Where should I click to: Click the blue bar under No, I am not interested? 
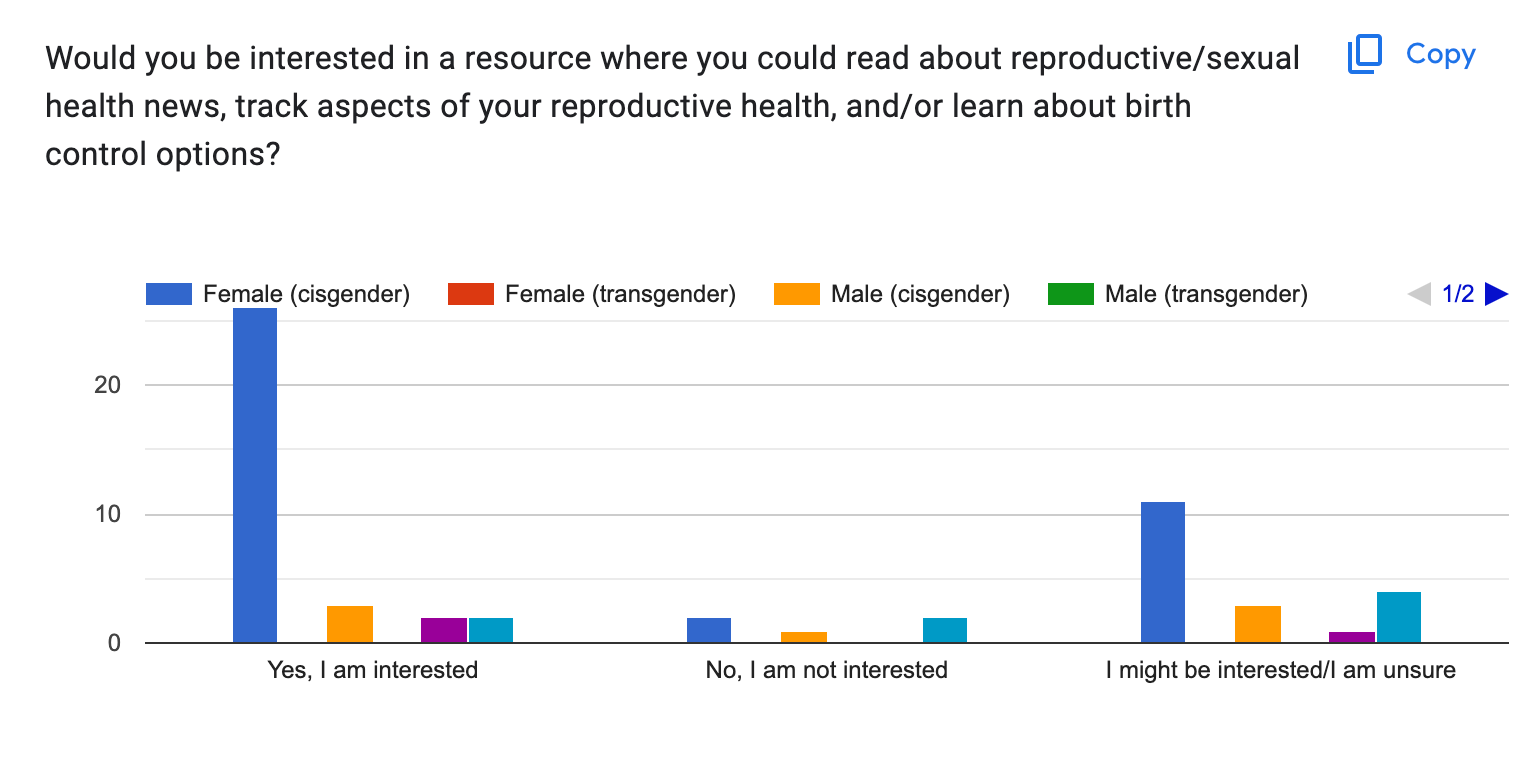point(709,630)
